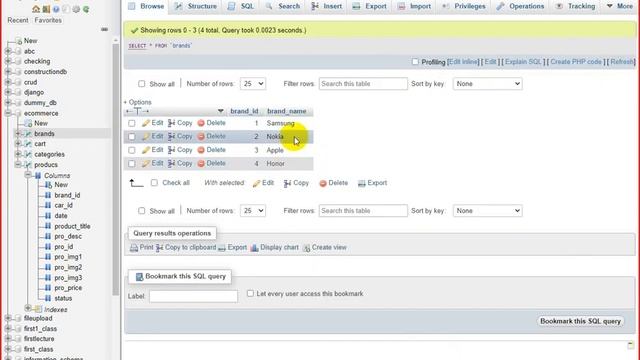The width and height of the screenshot is (640, 360).
Task: Click the brands table icon in the tree
Action: (28, 133)
